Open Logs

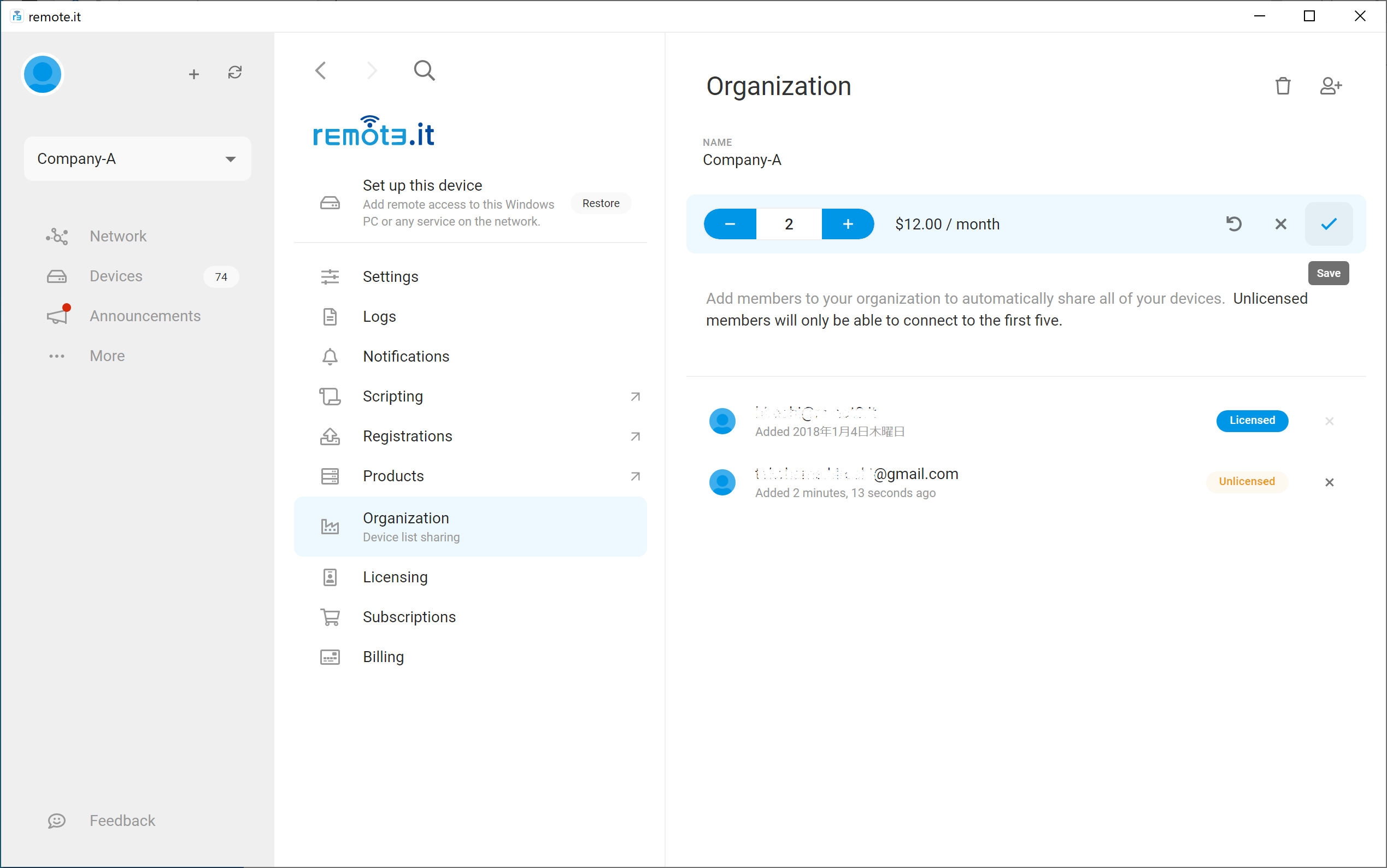[471, 316]
